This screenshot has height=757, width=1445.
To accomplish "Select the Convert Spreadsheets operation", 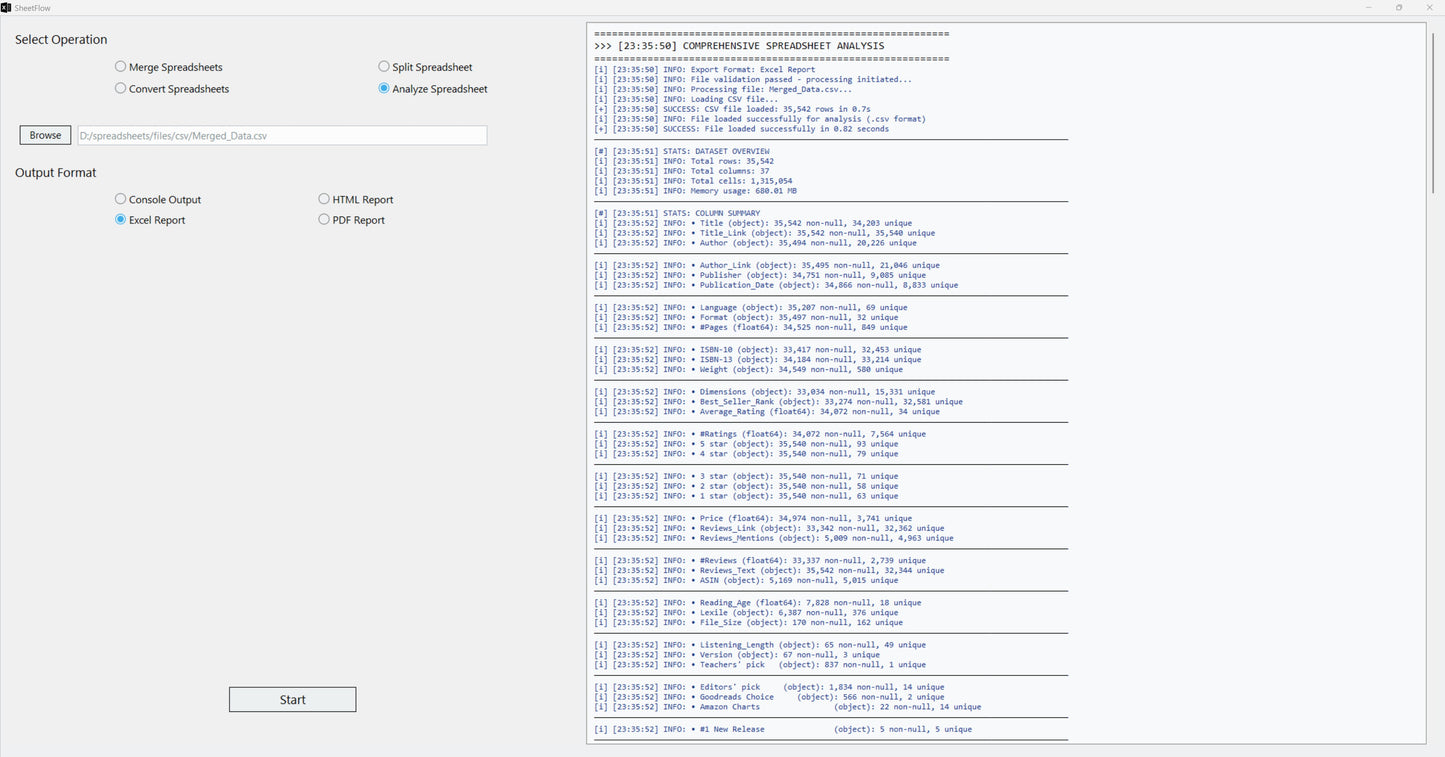I will [120, 89].
